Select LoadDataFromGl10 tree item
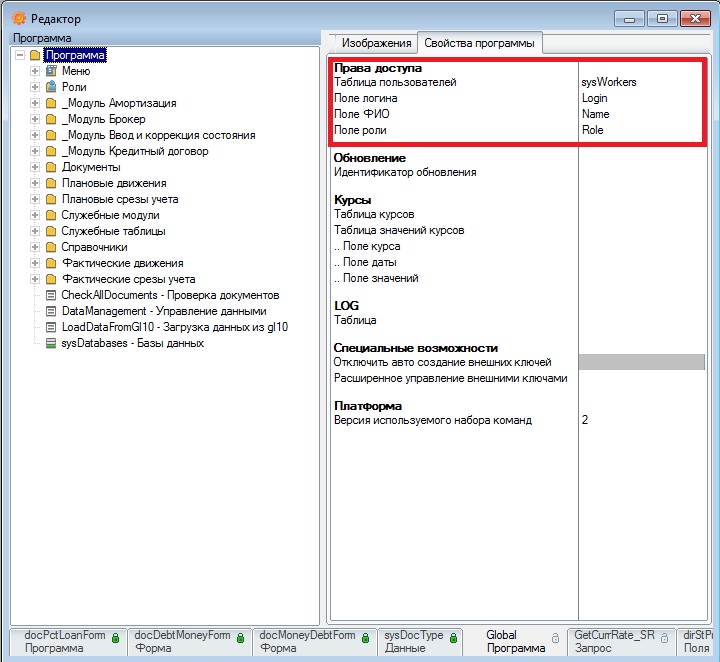Image resolution: width=720 pixels, height=662 pixels. 175,327
